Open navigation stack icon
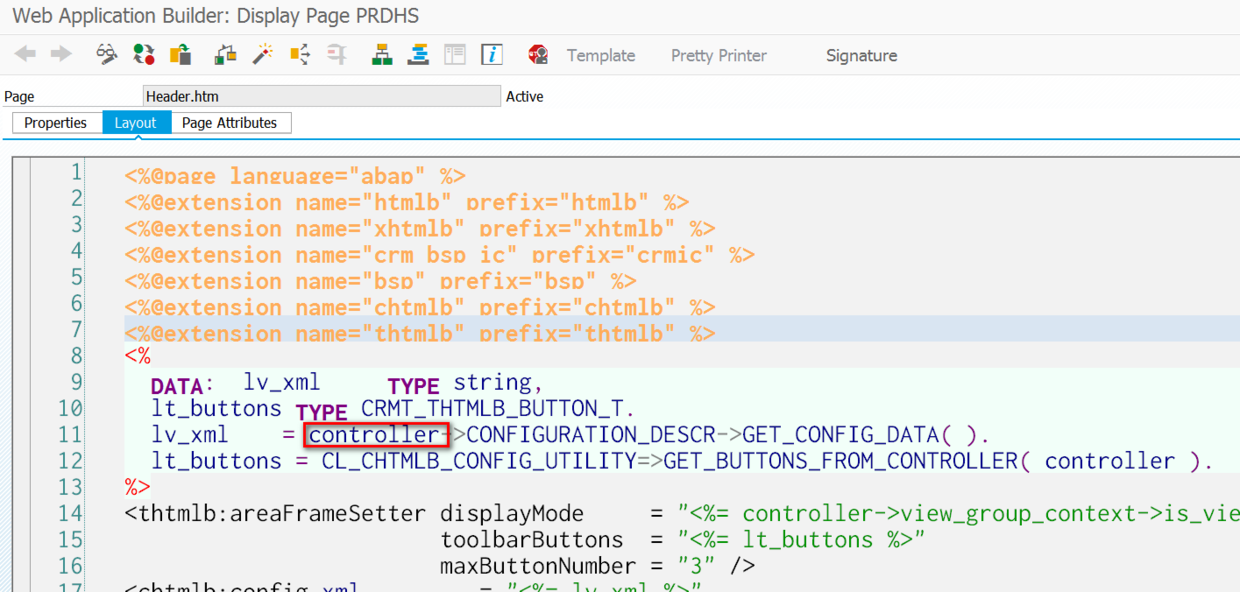Screen dimensions: 1240x592 click(418, 55)
